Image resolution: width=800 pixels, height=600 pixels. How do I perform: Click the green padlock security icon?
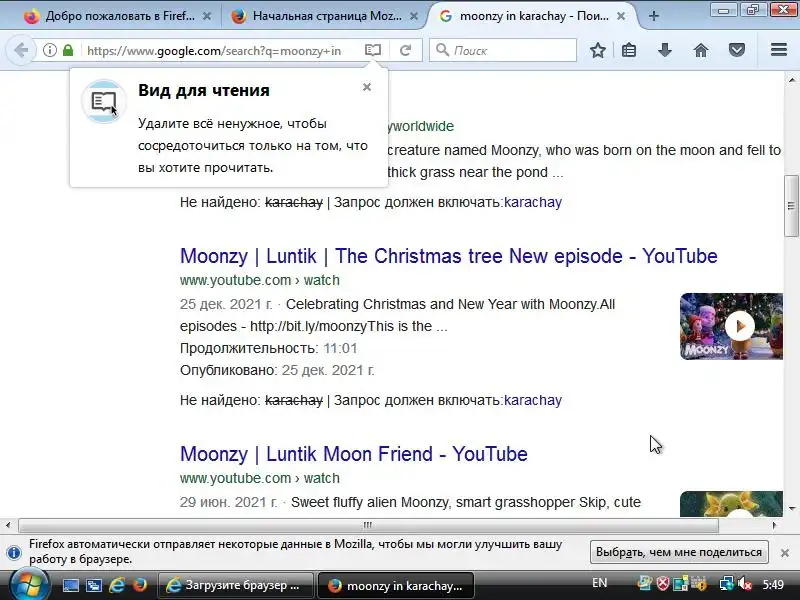tap(68, 50)
